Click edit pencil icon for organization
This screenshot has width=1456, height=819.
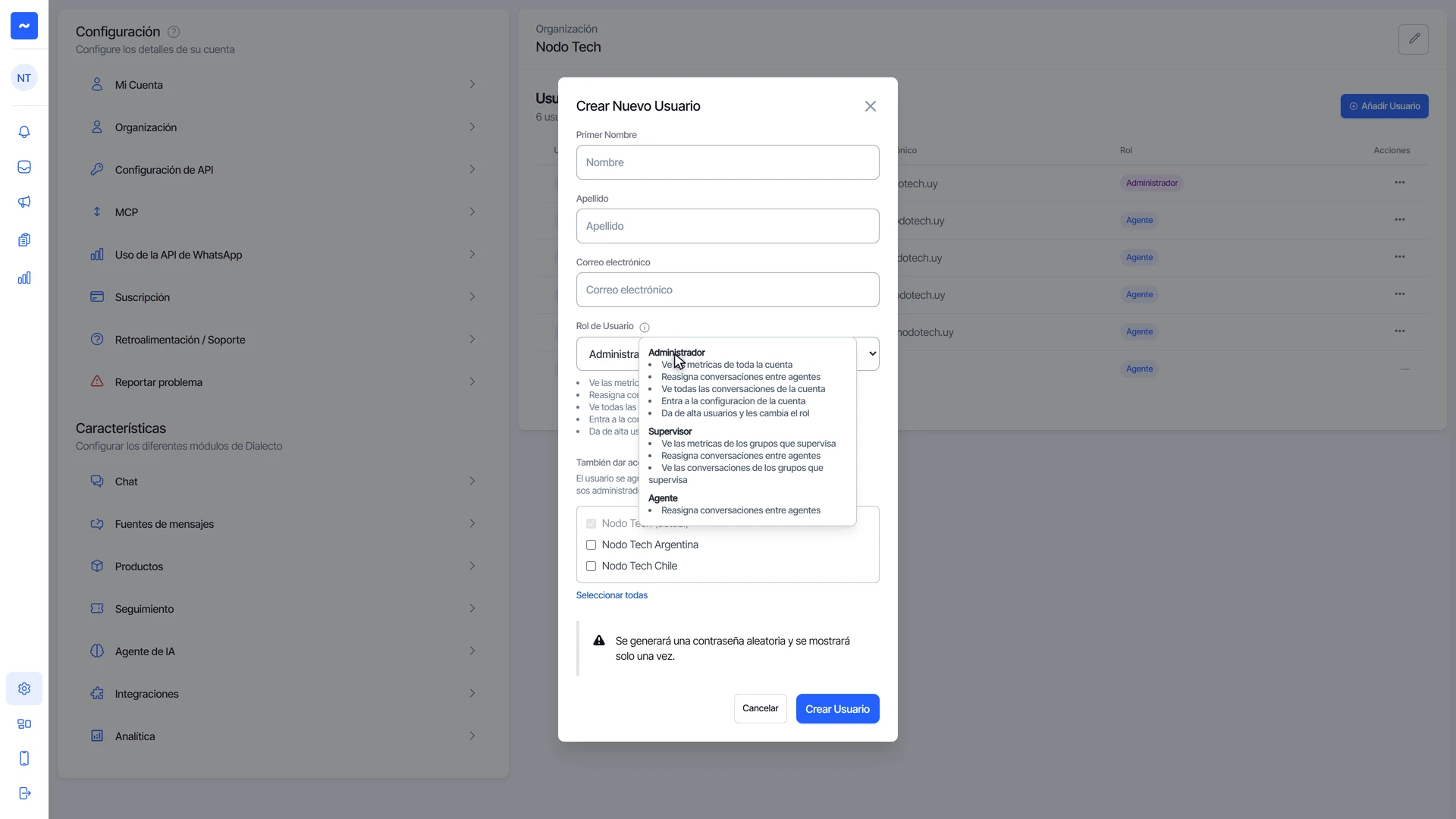(1414, 39)
